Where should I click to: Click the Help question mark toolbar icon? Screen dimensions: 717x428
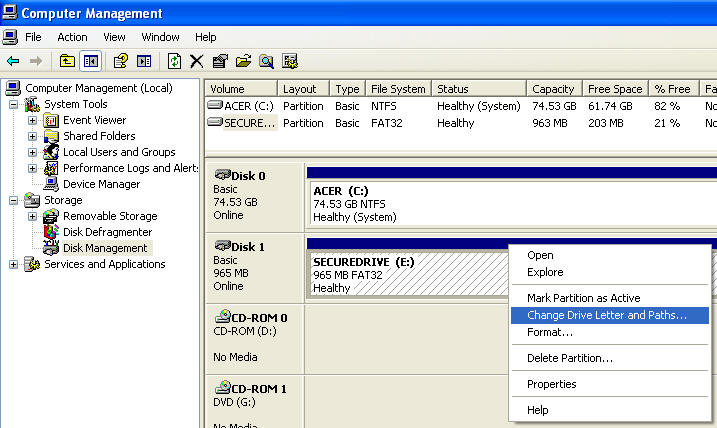point(121,61)
